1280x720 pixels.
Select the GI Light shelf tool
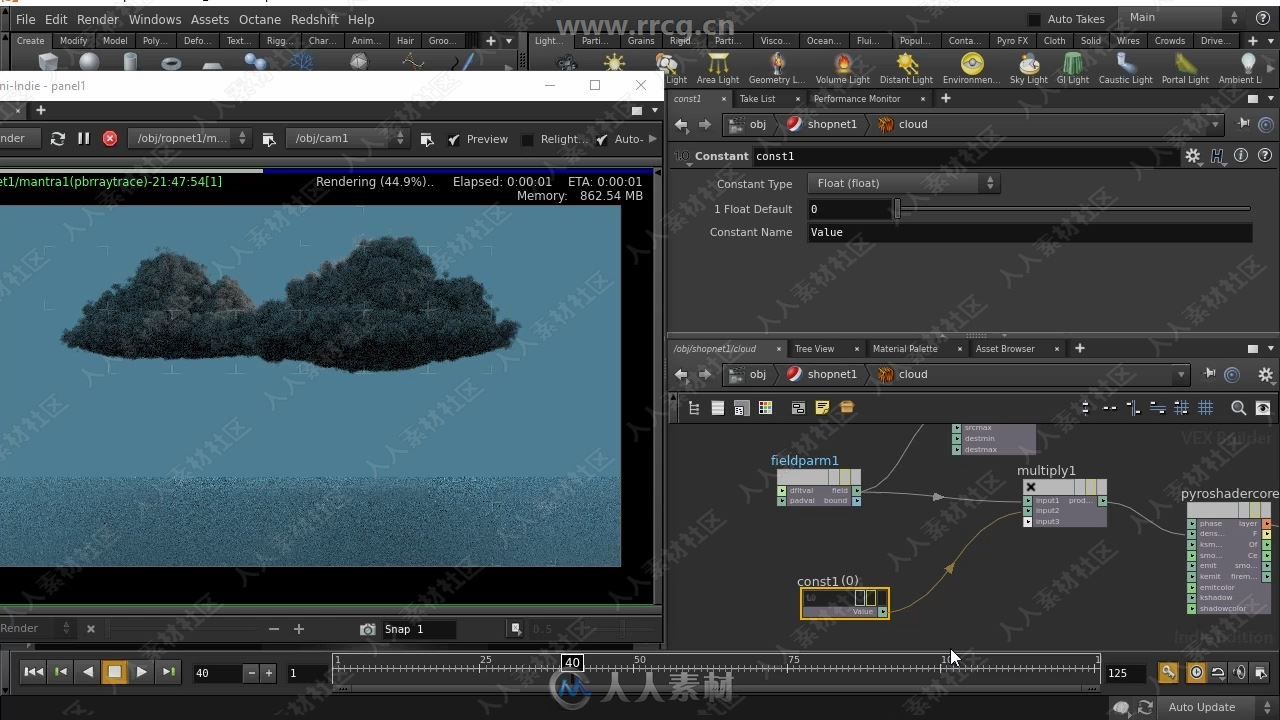[x=1072, y=69]
